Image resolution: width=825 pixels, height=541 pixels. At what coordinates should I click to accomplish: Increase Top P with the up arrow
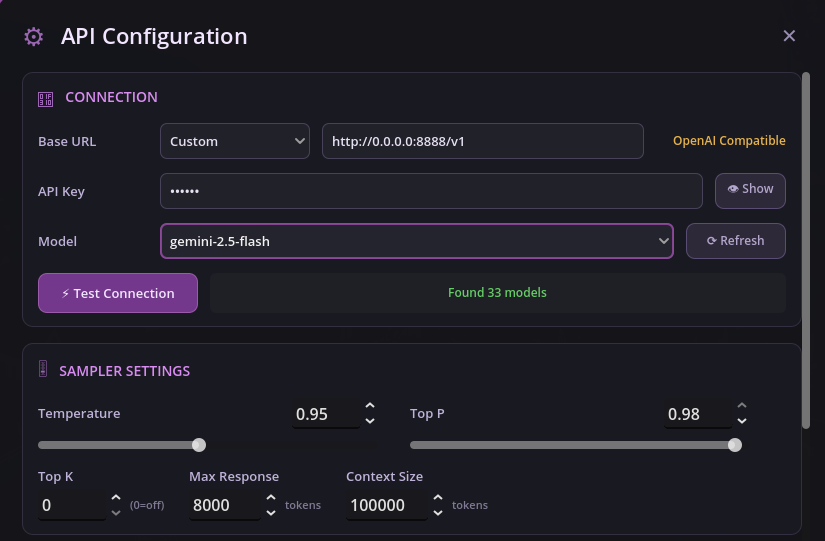pyautogui.click(x=742, y=406)
